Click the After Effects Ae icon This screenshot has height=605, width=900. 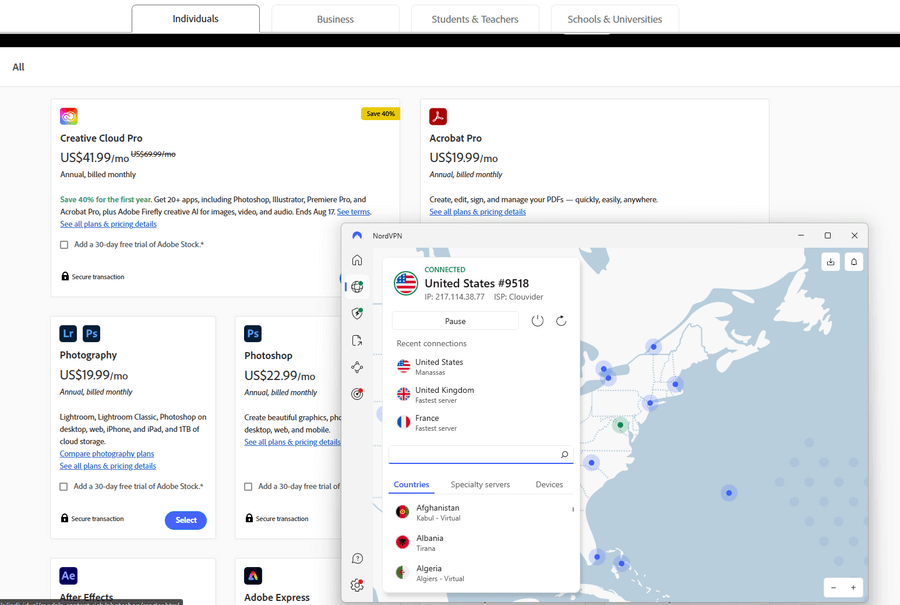pos(68,576)
